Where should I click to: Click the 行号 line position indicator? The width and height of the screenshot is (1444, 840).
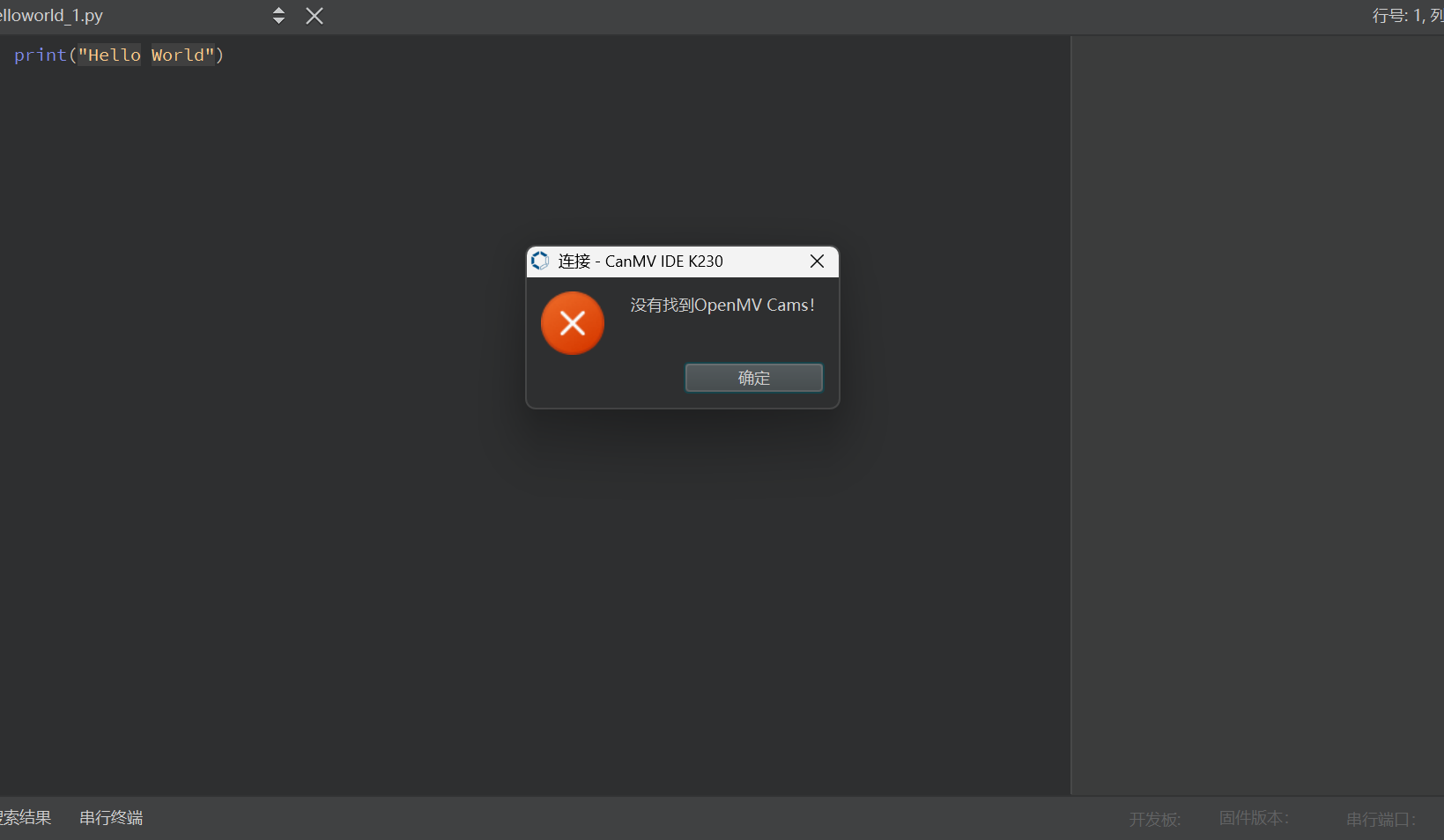pos(1406,16)
